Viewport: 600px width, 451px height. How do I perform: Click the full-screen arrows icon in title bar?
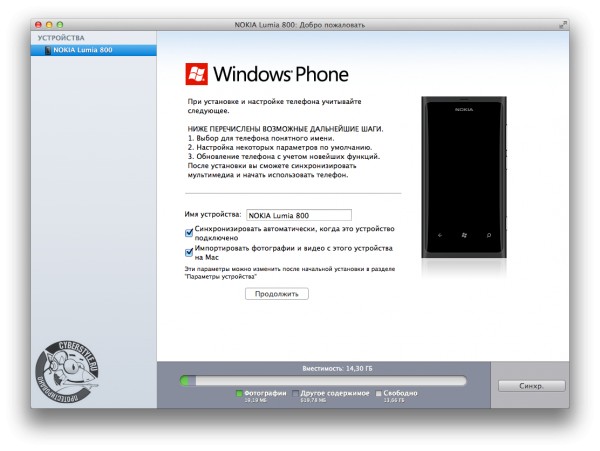click(x=562, y=25)
